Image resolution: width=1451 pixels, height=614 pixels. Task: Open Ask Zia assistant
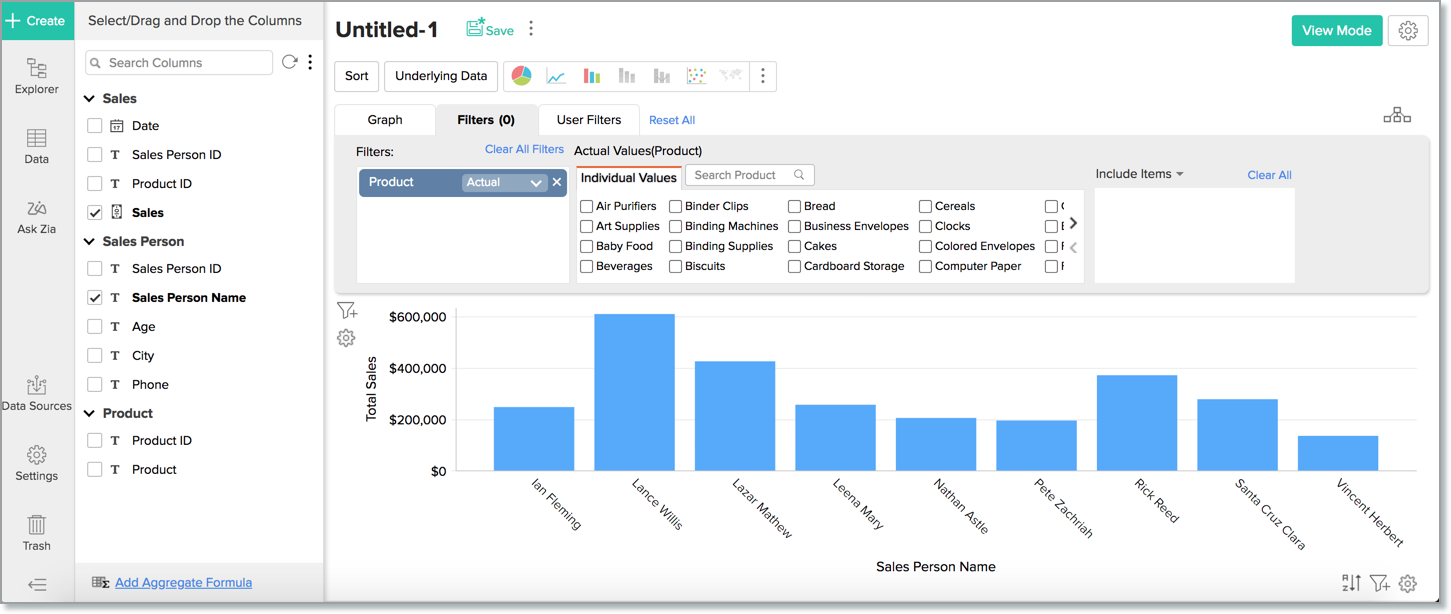pyautogui.click(x=37, y=216)
